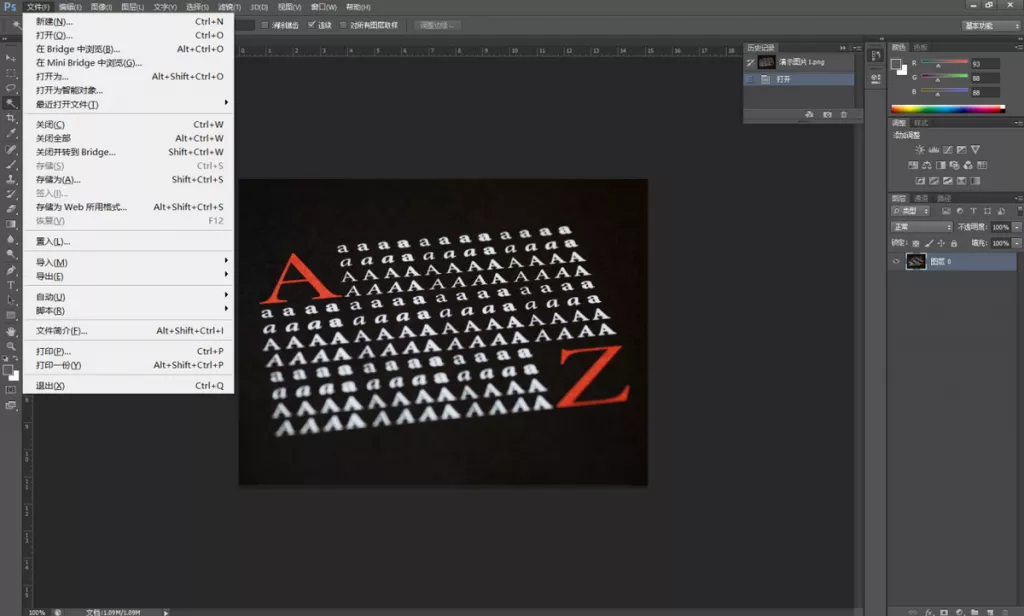1024x616 pixels.
Task: Toggle the 消除锯齿 anti-alias checkbox
Action: [264, 25]
